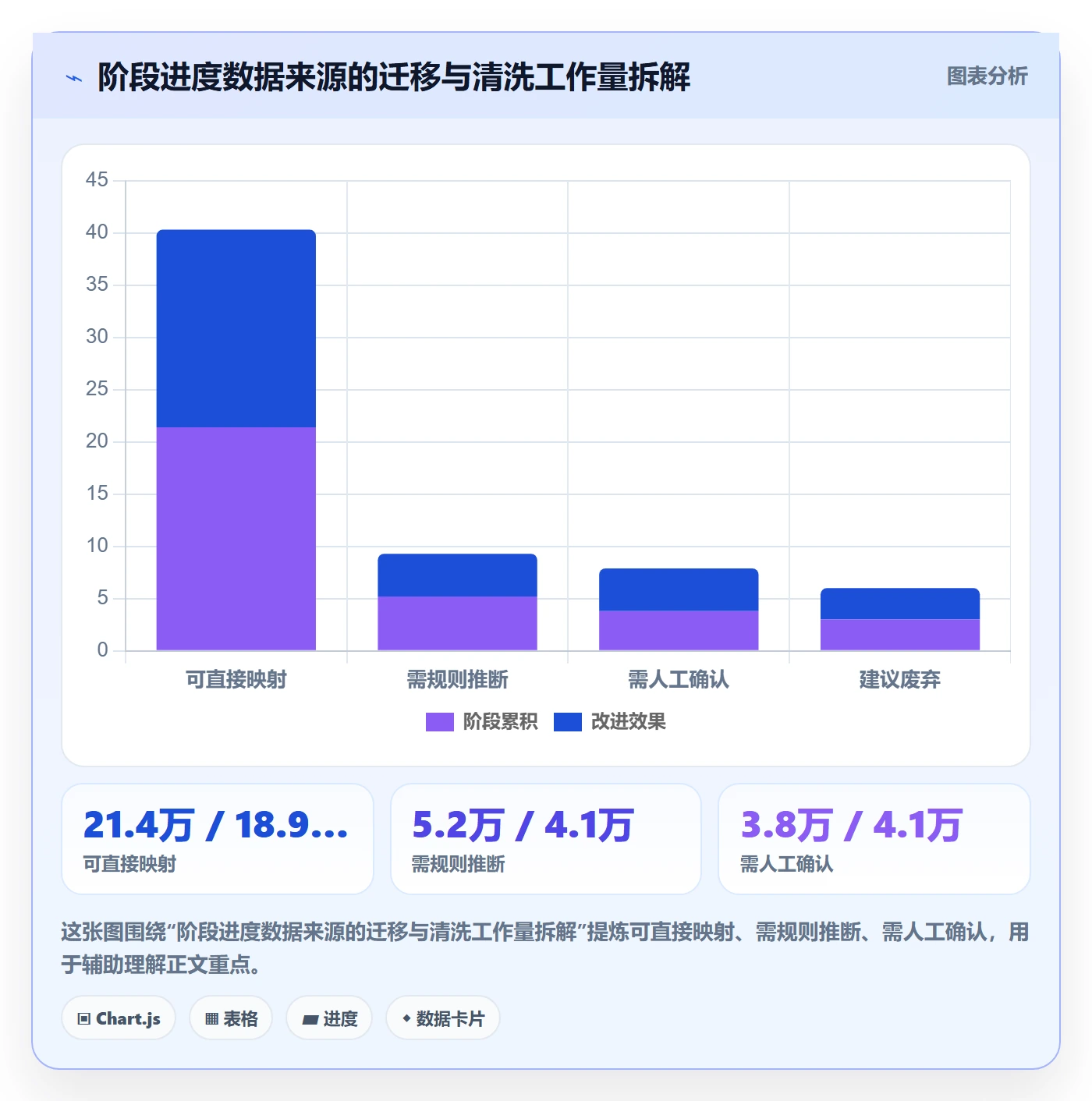This screenshot has height=1101, width=1092.
Task: Click 需人工确认 caption in third data card
Action: point(787,864)
